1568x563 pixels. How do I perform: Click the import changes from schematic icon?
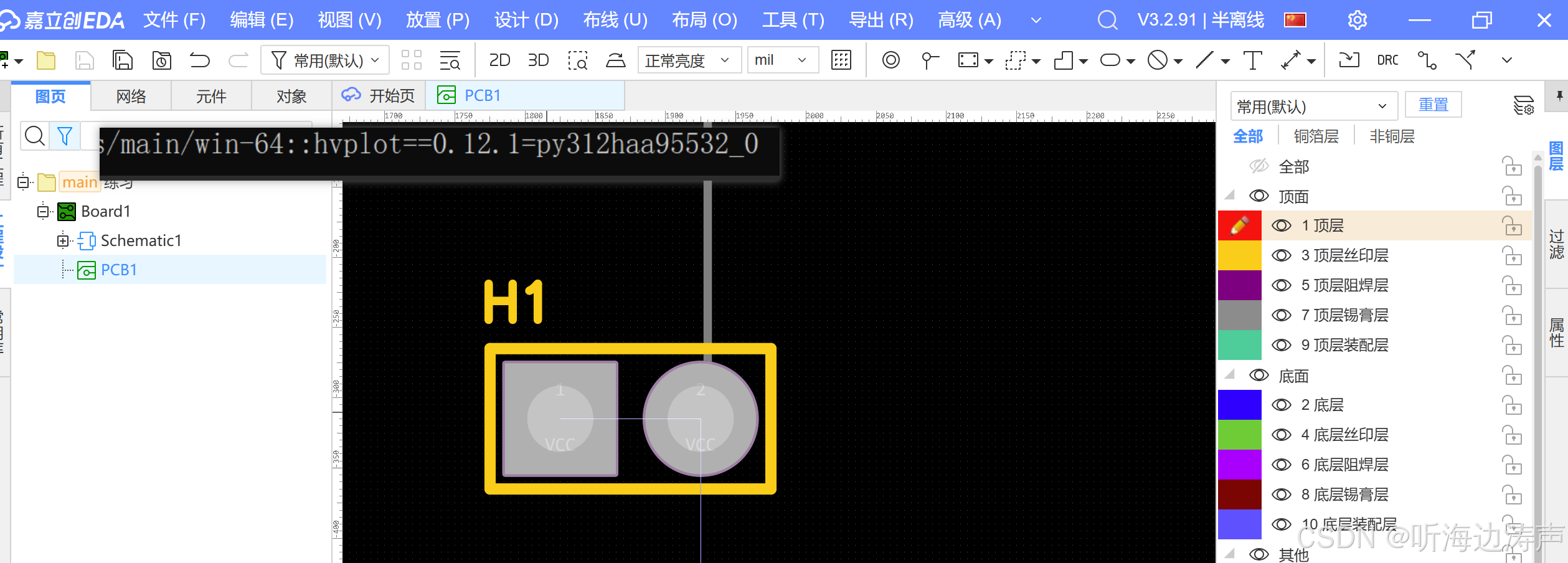1349,60
